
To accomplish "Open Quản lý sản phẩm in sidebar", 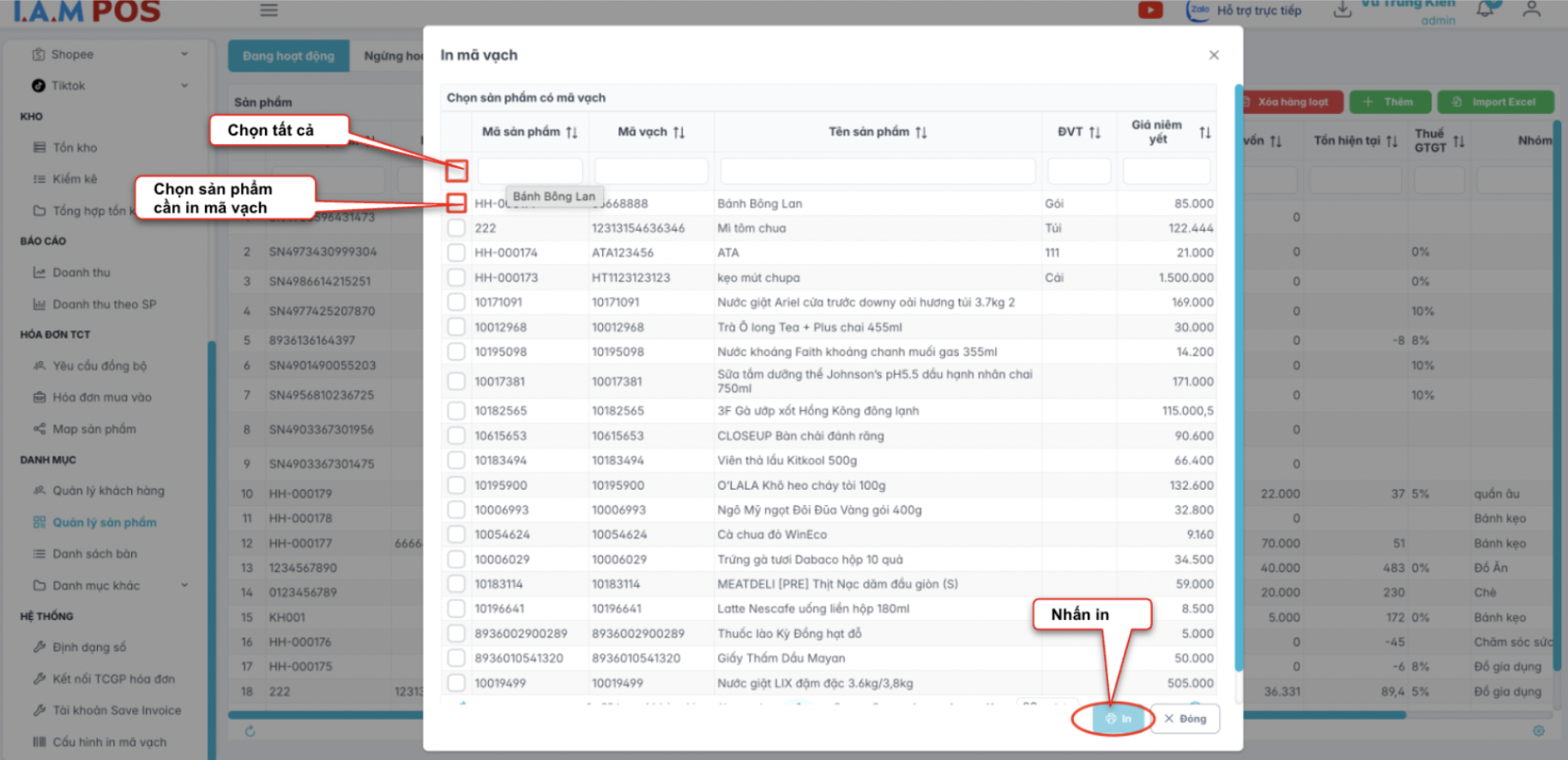I will [104, 522].
